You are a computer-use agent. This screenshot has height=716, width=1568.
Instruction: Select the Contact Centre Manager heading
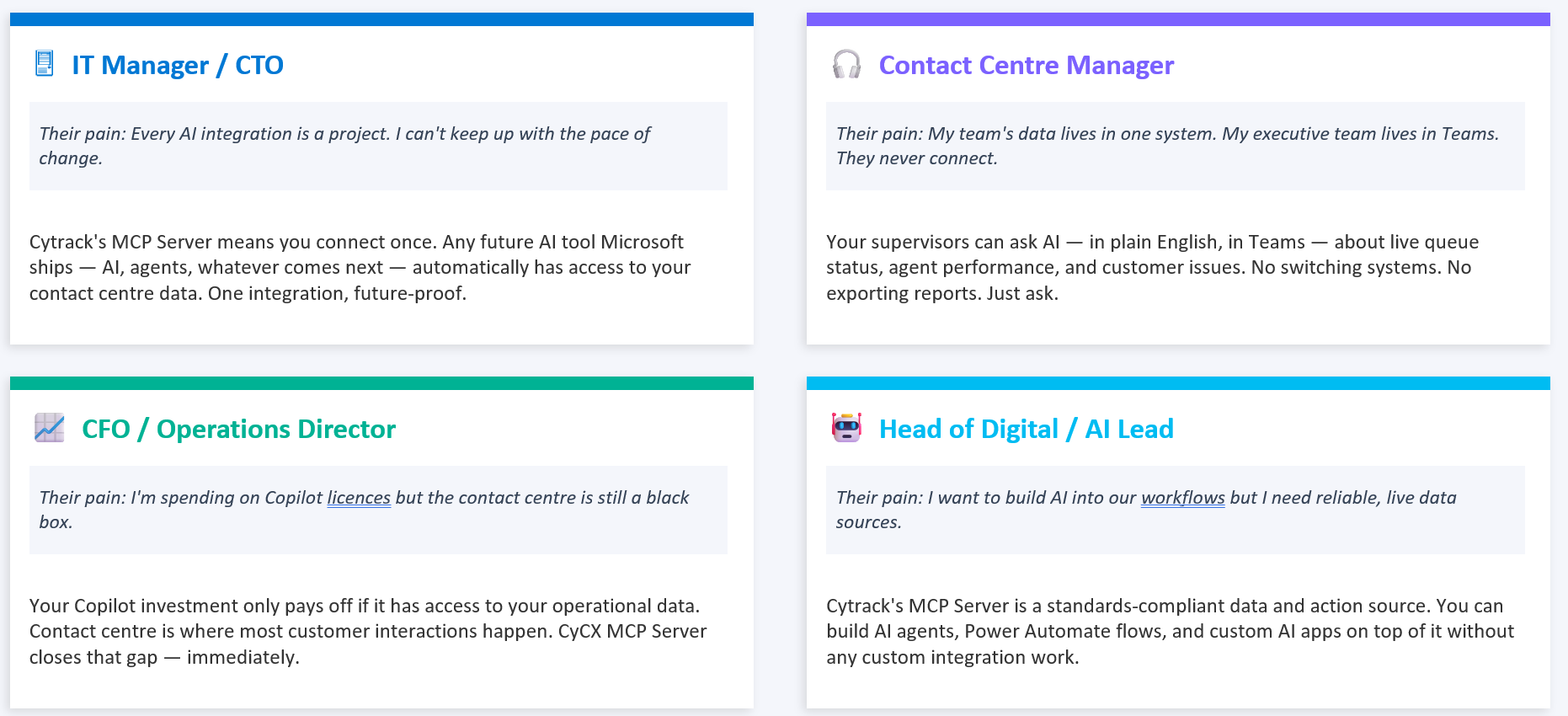point(1026,65)
